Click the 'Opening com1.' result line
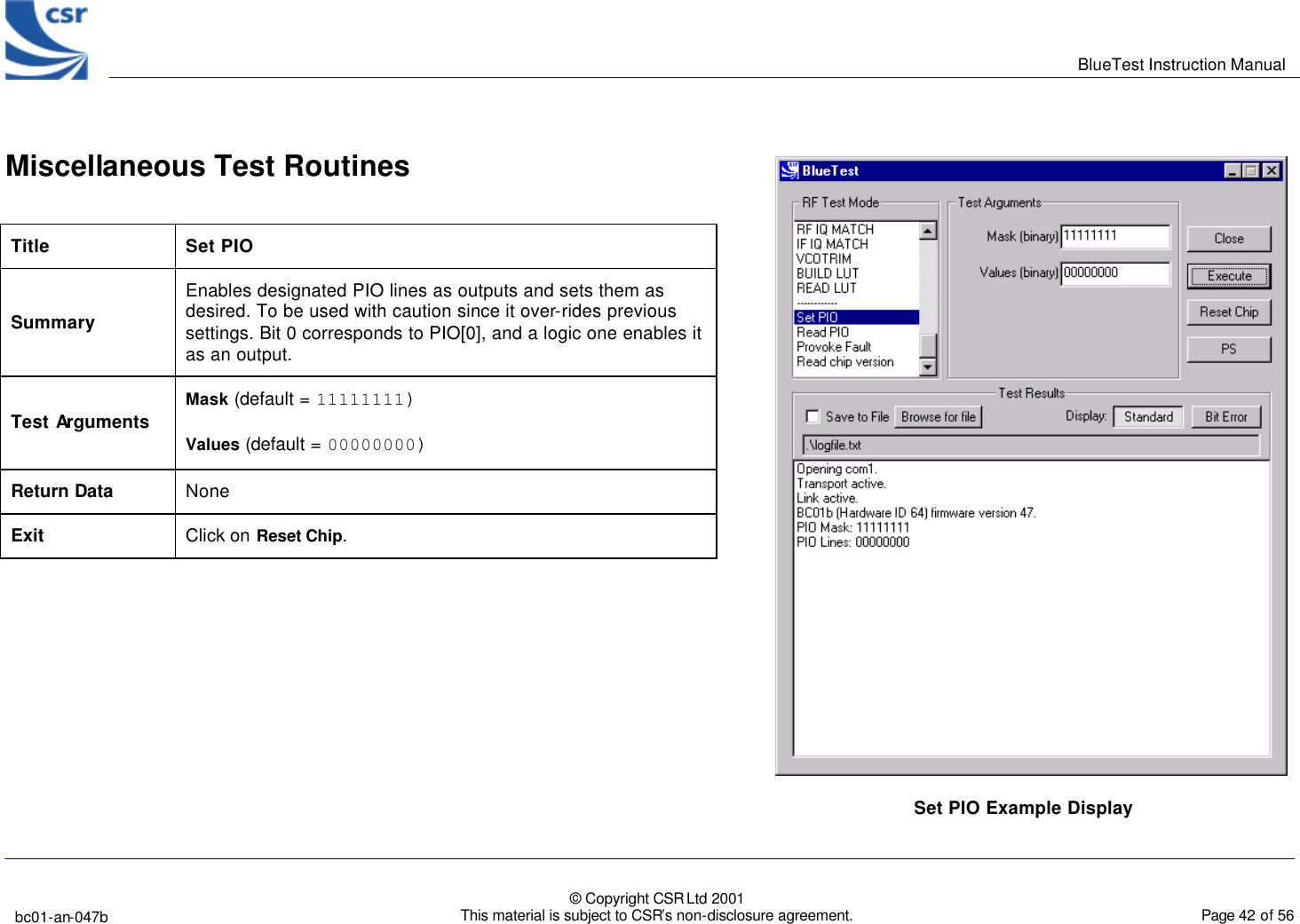Screen dimensions: 1300x924 click(x=836, y=469)
